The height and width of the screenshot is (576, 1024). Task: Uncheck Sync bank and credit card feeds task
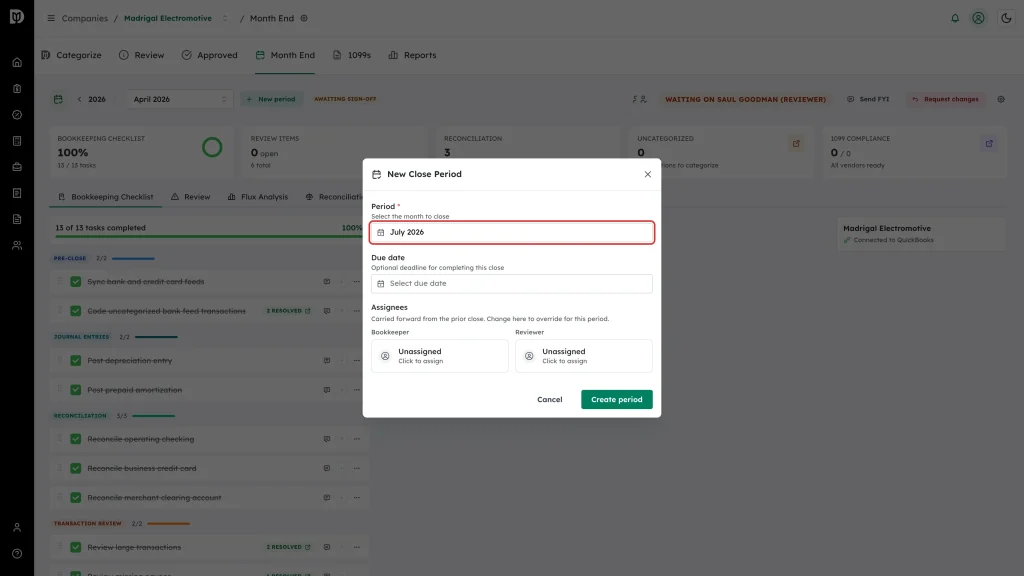[x=76, y=281]
